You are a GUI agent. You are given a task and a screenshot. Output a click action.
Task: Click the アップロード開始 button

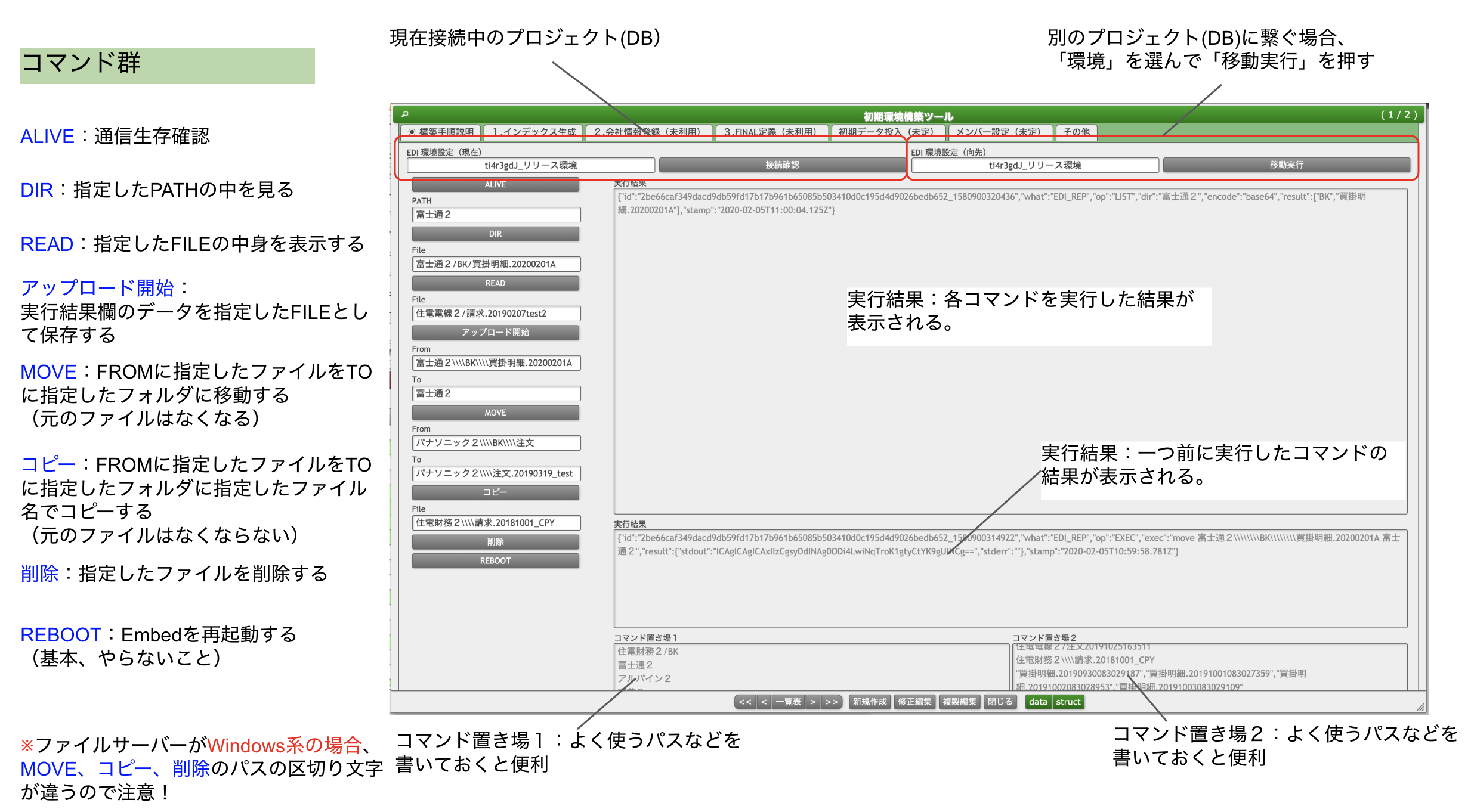point(495,333)
